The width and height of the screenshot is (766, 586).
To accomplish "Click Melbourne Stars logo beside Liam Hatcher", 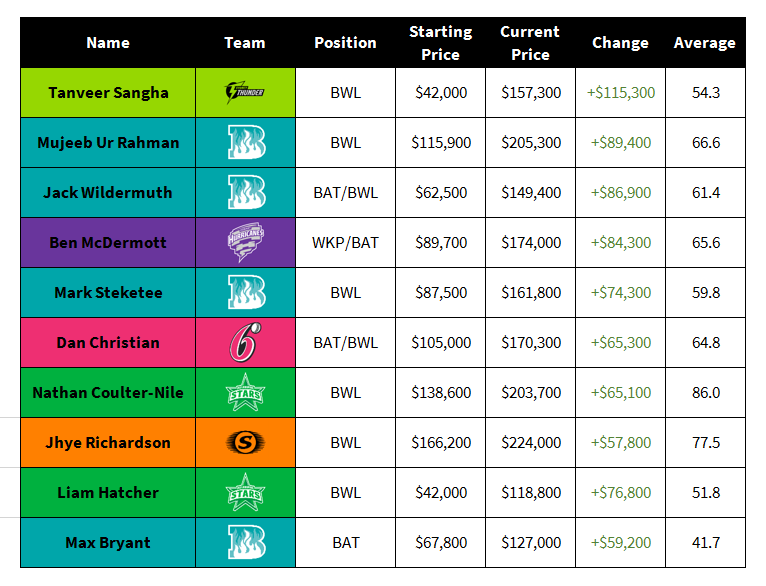I will point(245,492).
